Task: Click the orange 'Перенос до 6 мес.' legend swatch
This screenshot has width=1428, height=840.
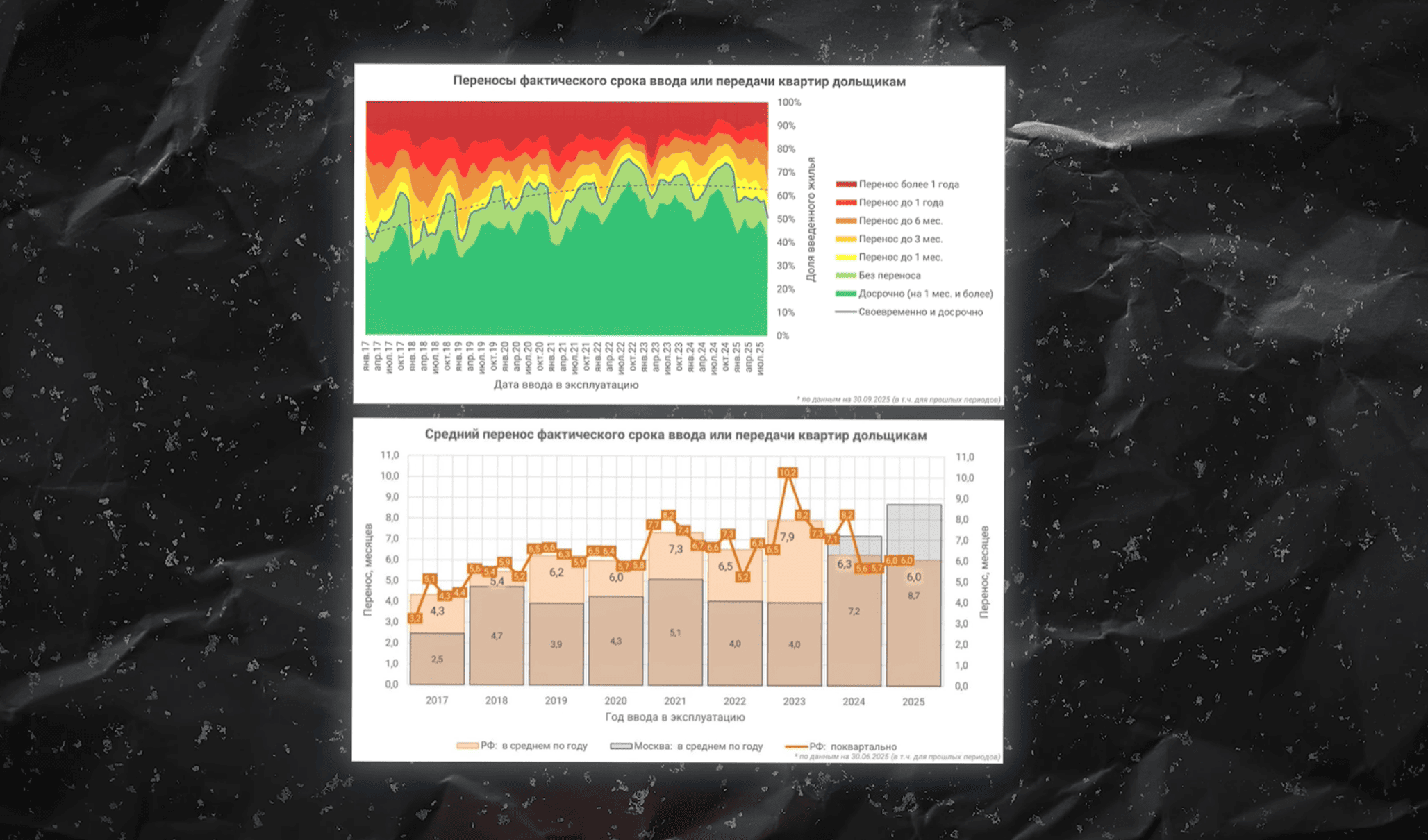Action: tap(845, 221)
